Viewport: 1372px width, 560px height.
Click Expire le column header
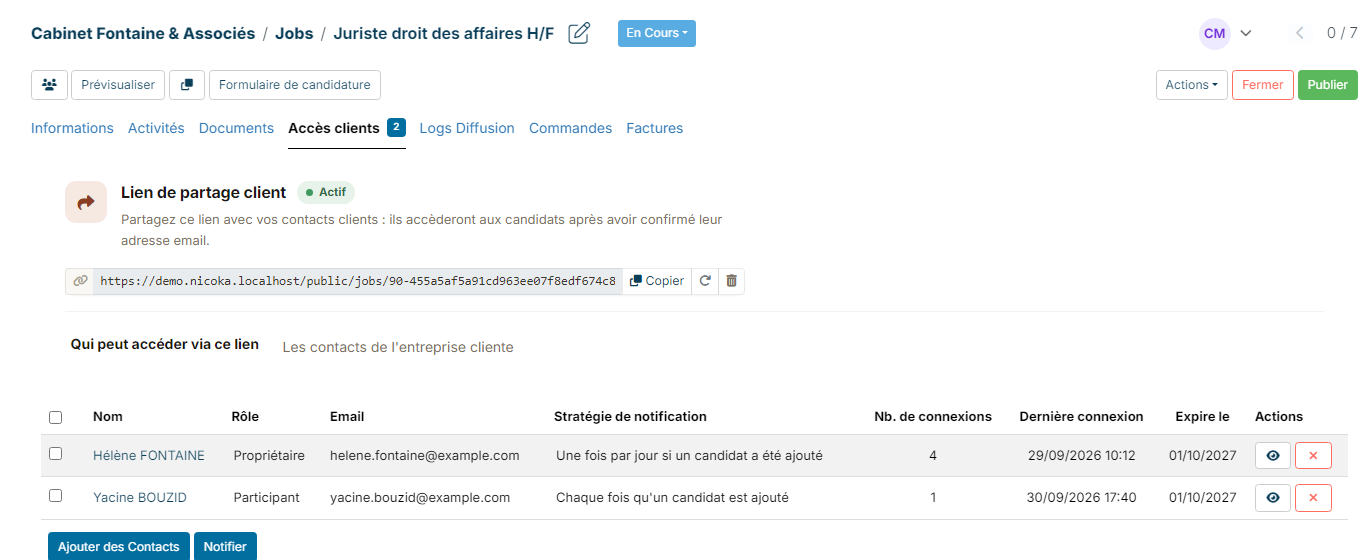[1202, 417]
